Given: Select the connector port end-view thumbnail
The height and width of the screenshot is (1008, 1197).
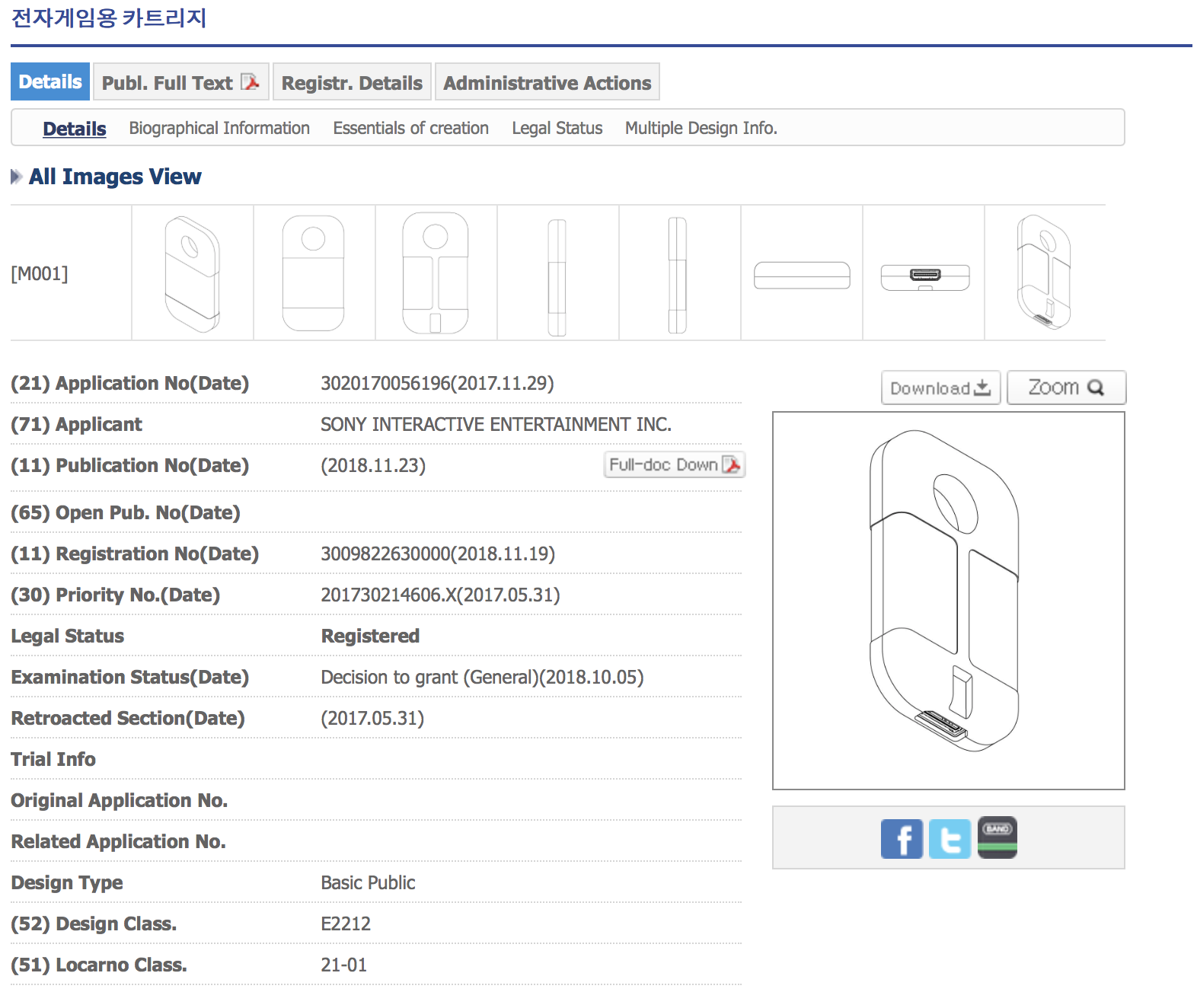Looking at the screenshot, I should 924,277.
